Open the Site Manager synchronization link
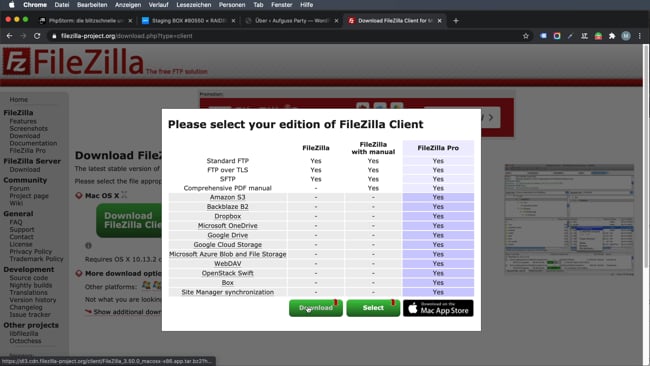 click(228, 292)
